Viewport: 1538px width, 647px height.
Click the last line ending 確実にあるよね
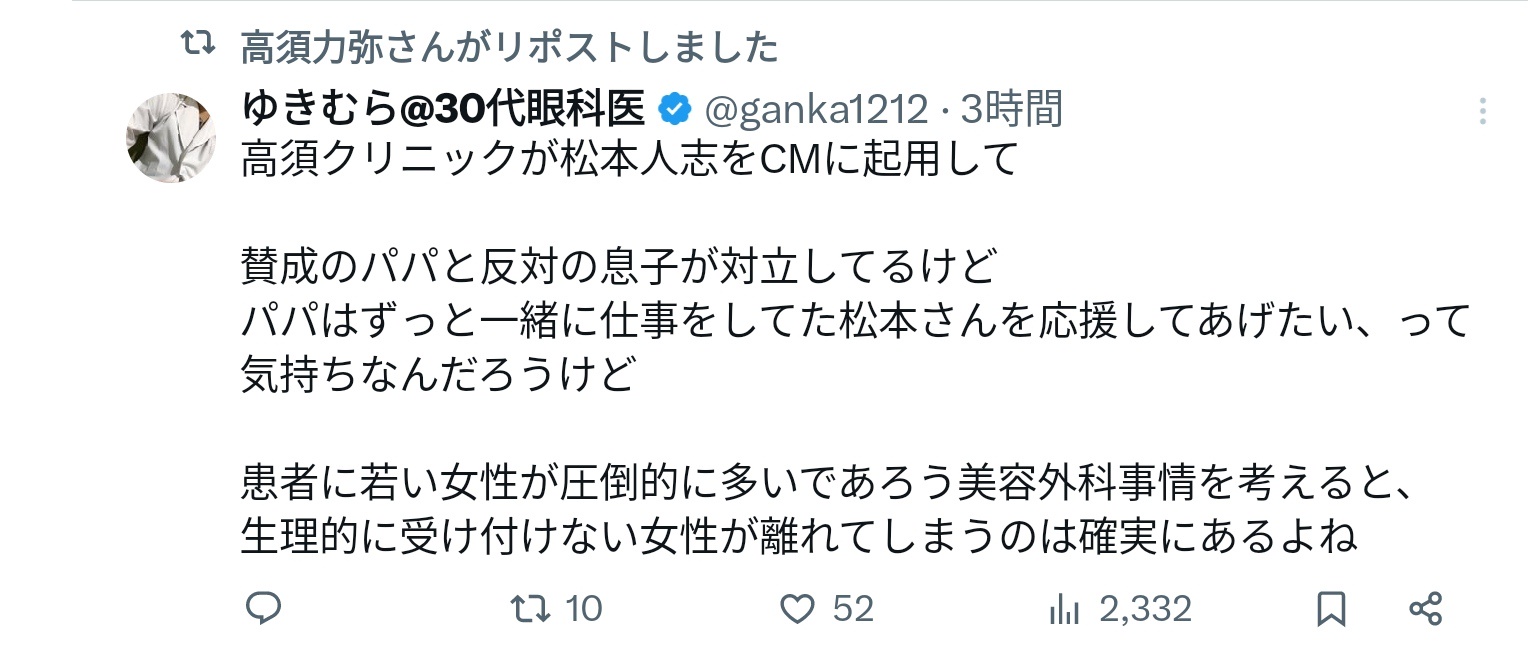pyautogui.click(x=799, y=538)
